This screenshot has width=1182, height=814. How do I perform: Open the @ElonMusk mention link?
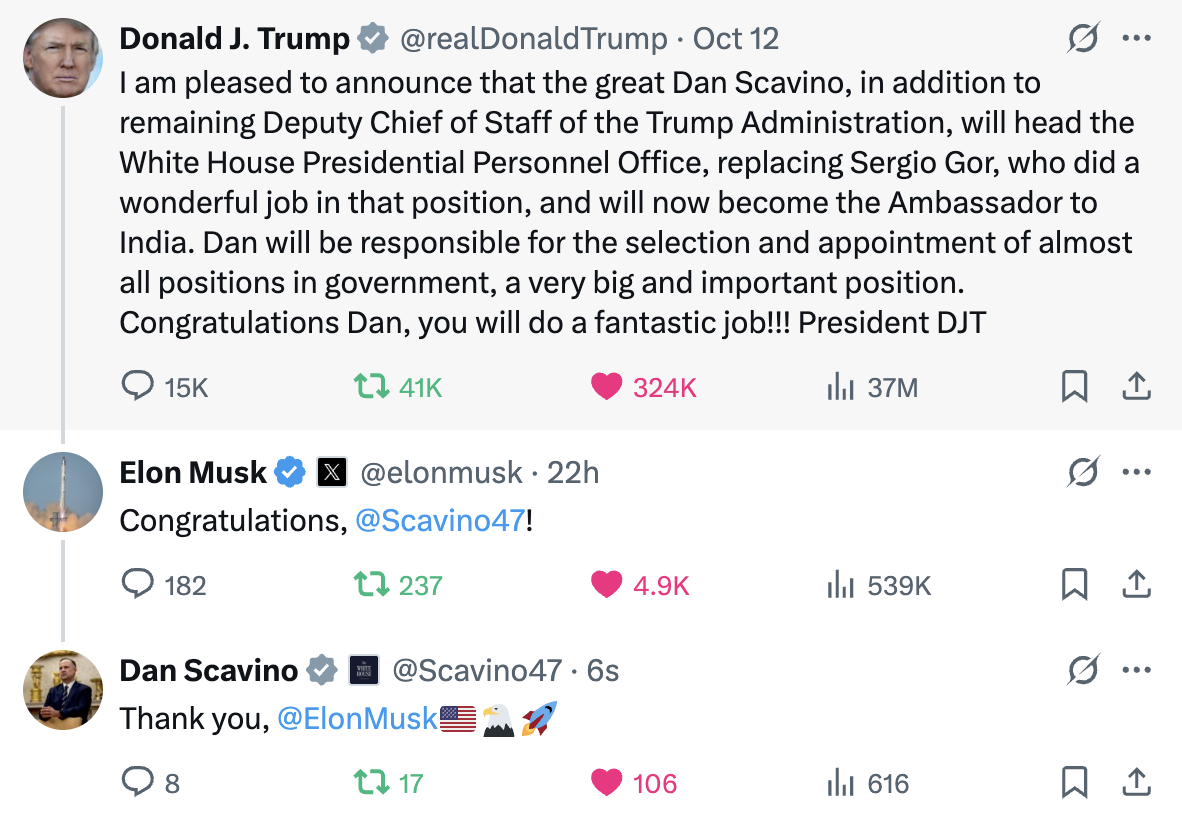point(357,718)
